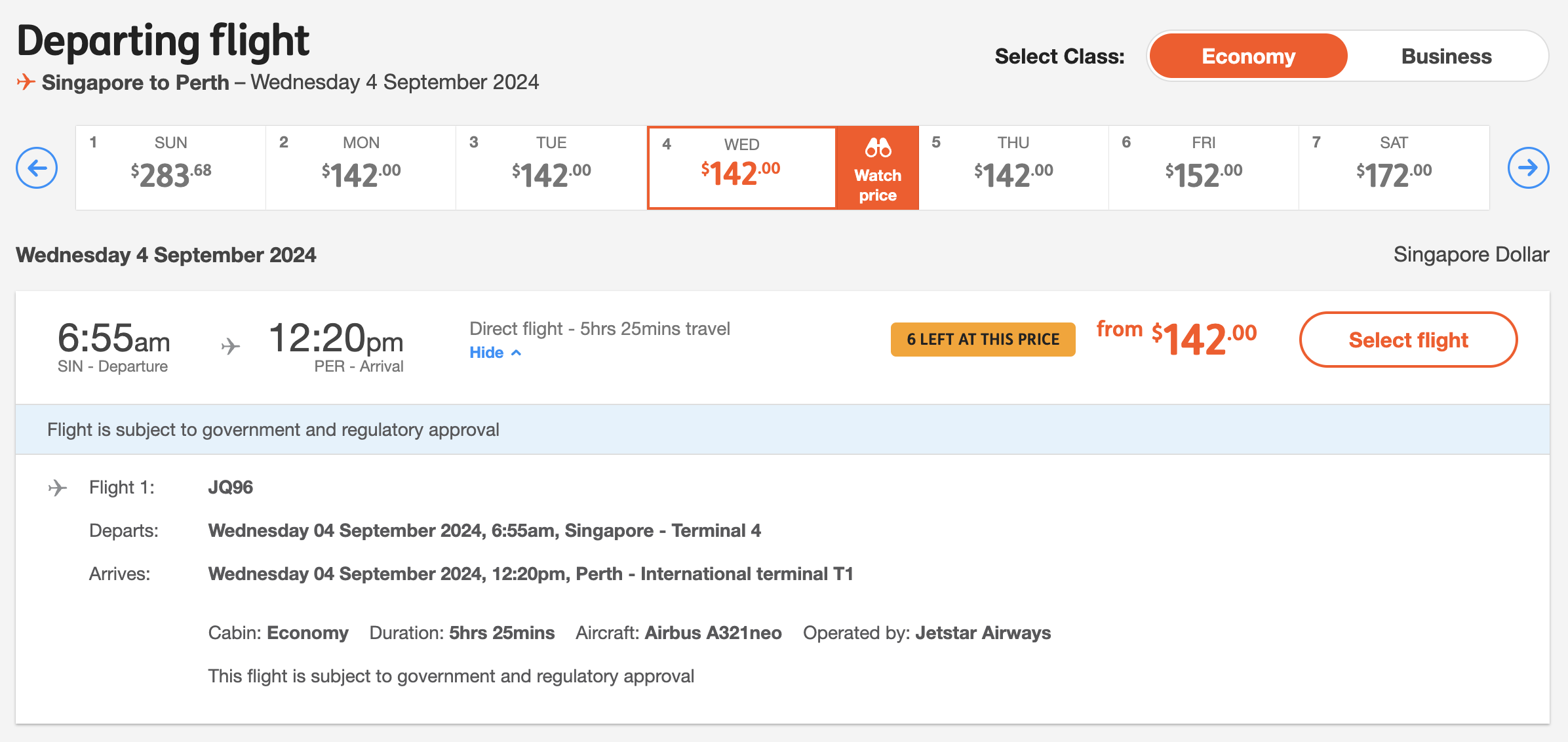Click the 6 LEFT AT THIS PRICE badge
The height and width of the screenshot is (742, 1568).
click(x=983, y=340)
